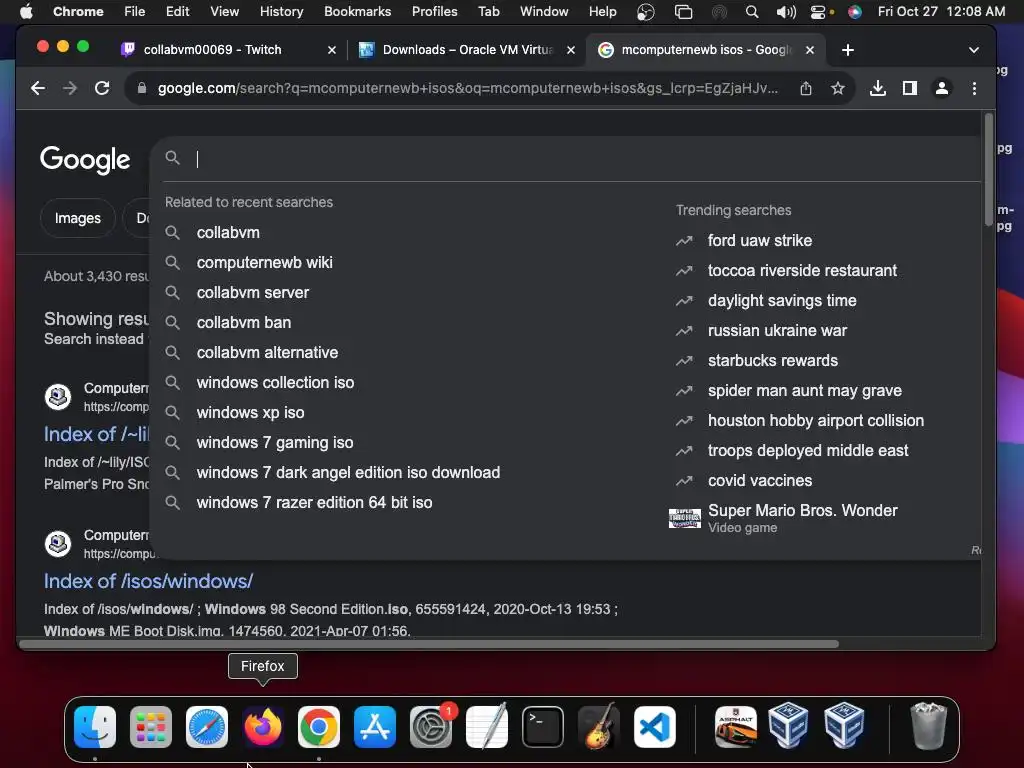1024x768 pixels.
Task: Select suggestion 'collabvm server'
Action: 253,293
